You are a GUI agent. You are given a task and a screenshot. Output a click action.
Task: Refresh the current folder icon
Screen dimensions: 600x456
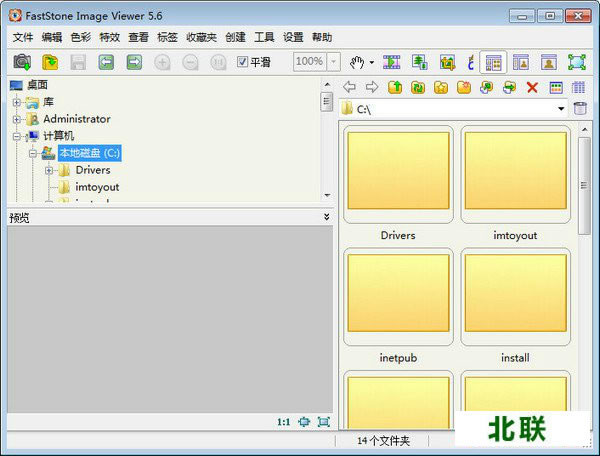pos(418,87)
